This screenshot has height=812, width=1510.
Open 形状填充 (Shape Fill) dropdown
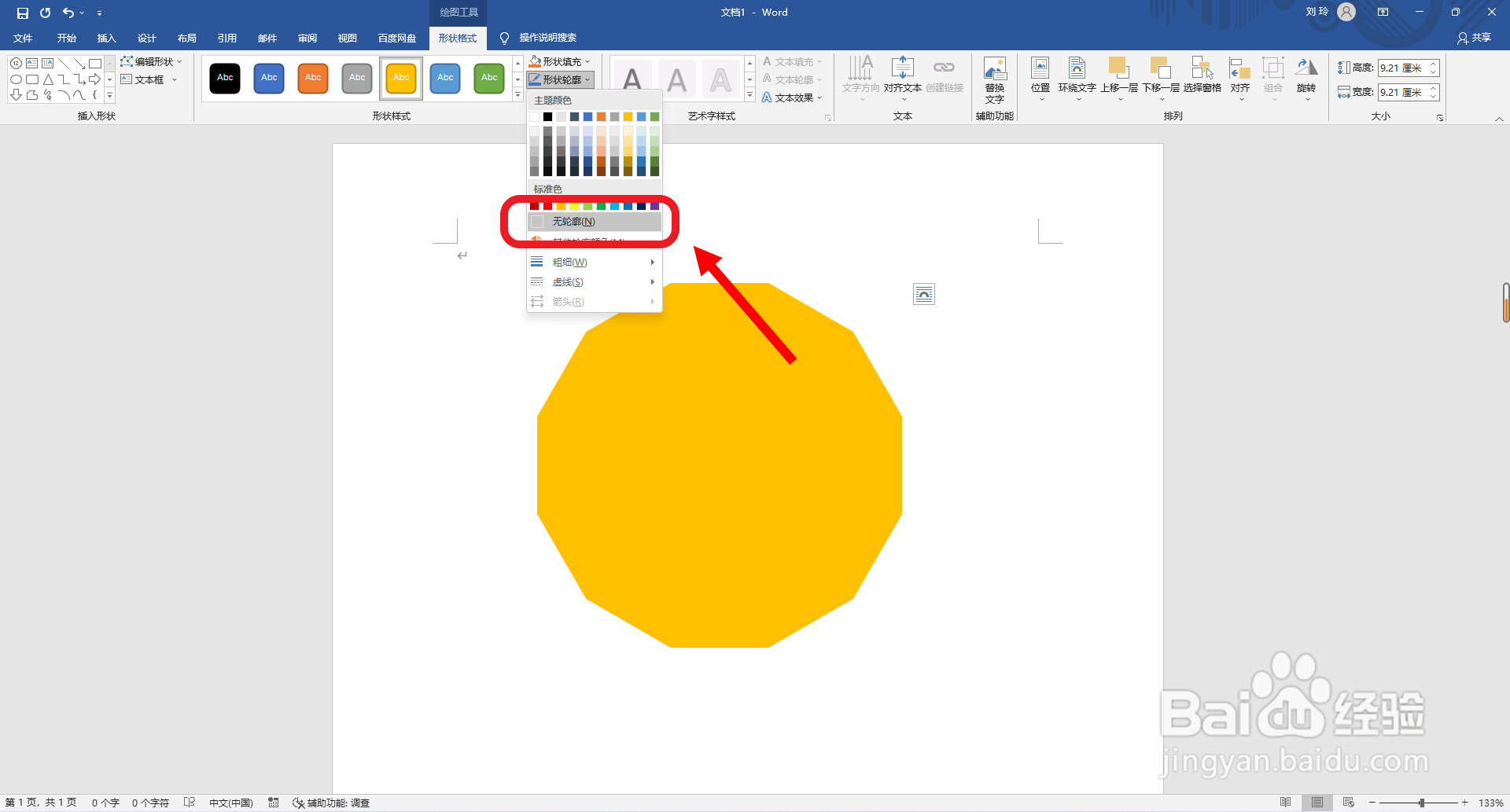click(559, 61)
